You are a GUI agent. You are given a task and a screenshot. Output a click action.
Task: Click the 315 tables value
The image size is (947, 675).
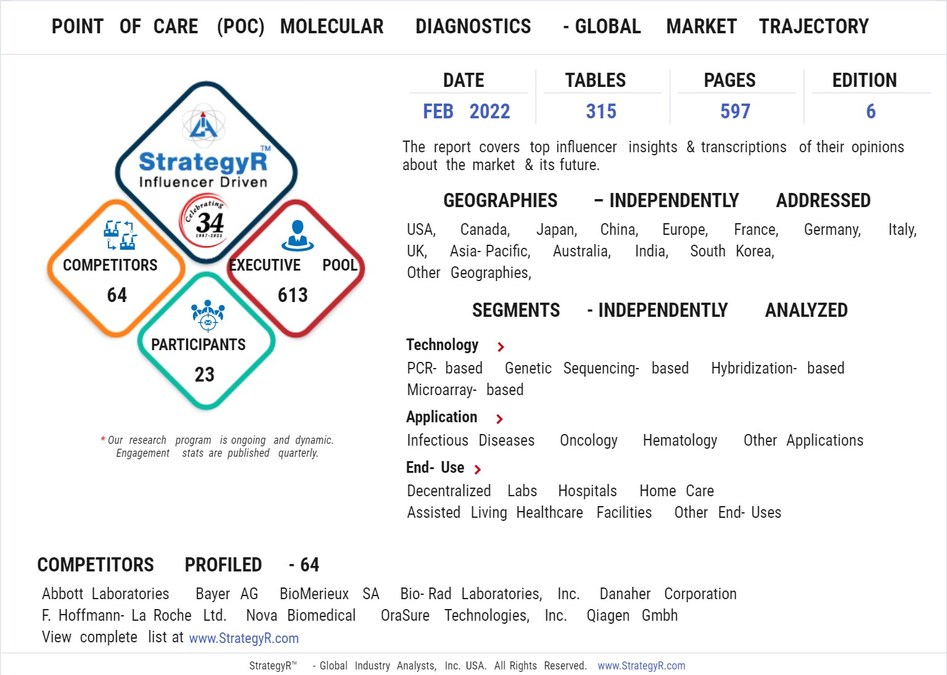(601, 111)
